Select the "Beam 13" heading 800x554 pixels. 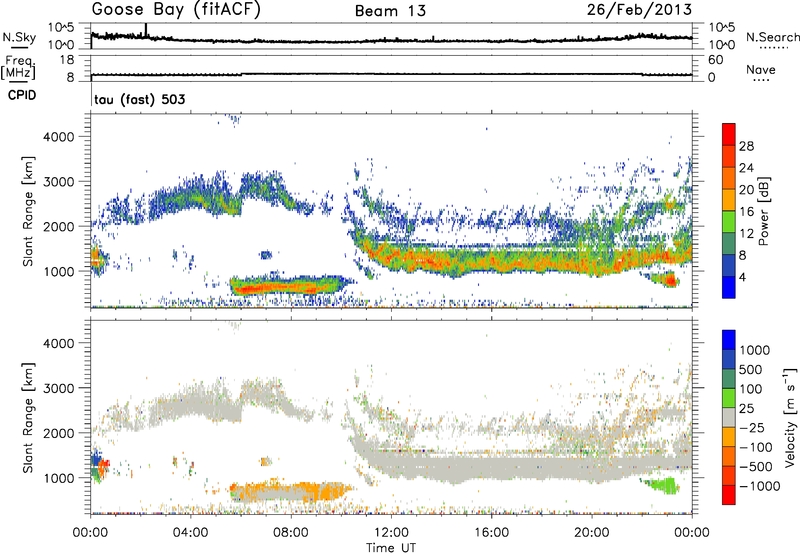pos(391,11)
